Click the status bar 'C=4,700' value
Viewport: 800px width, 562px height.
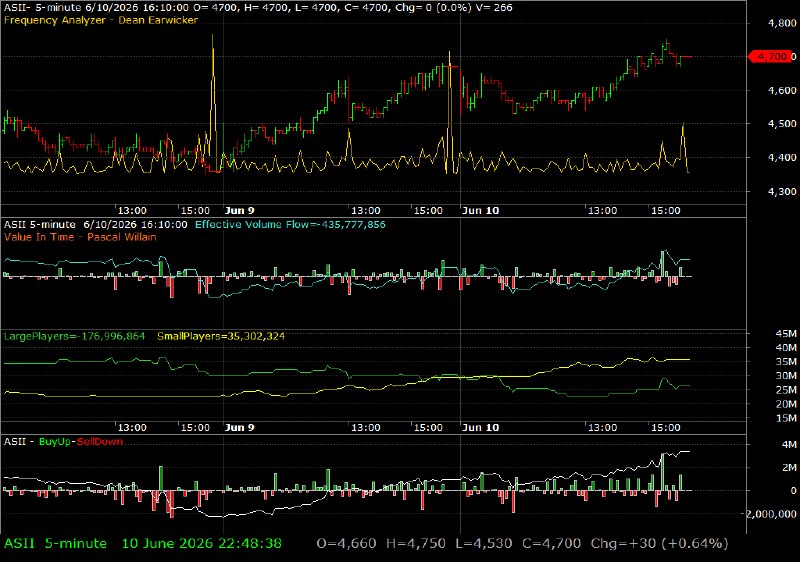(552, 544)
